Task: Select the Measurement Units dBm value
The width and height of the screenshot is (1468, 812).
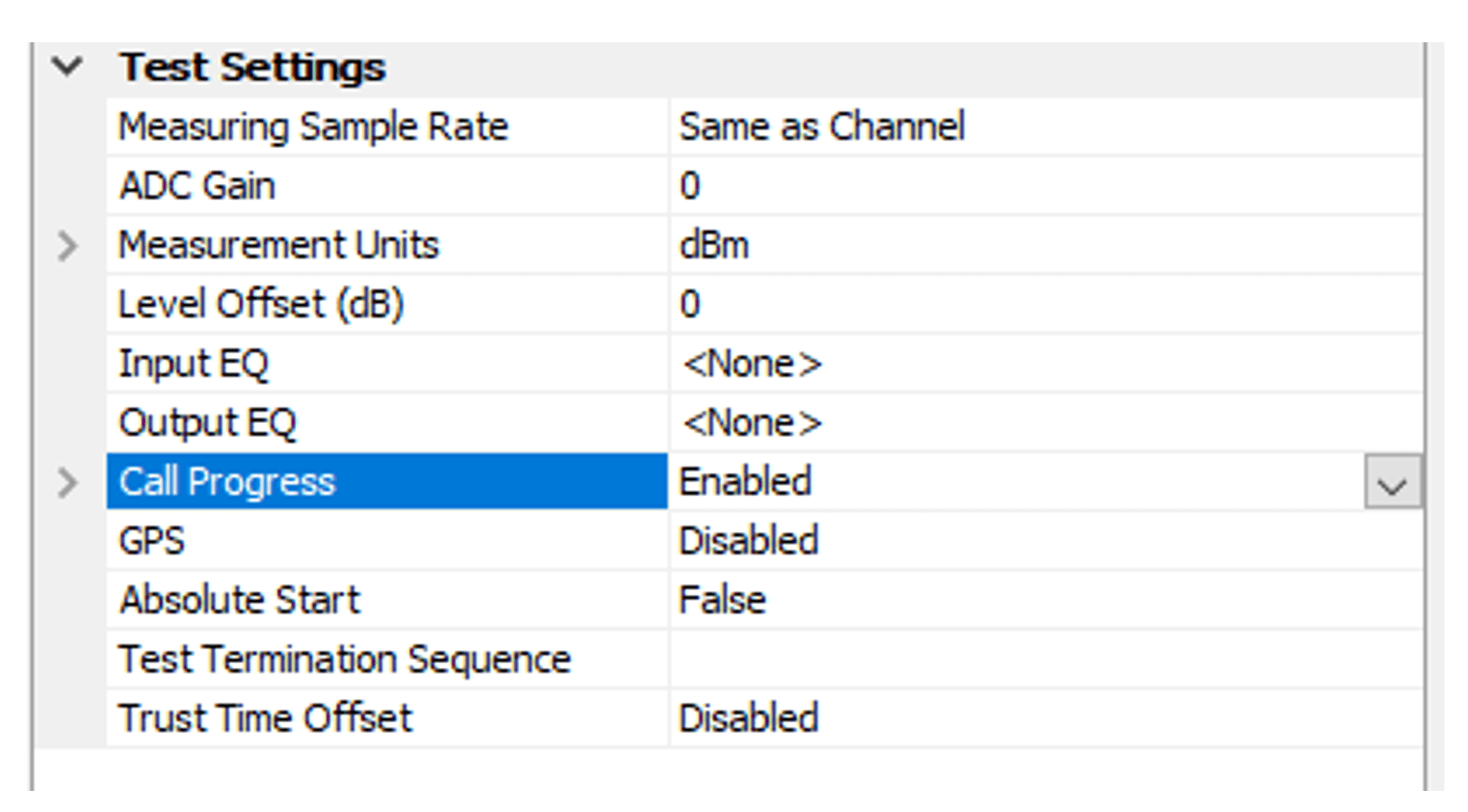Action: 714,246
